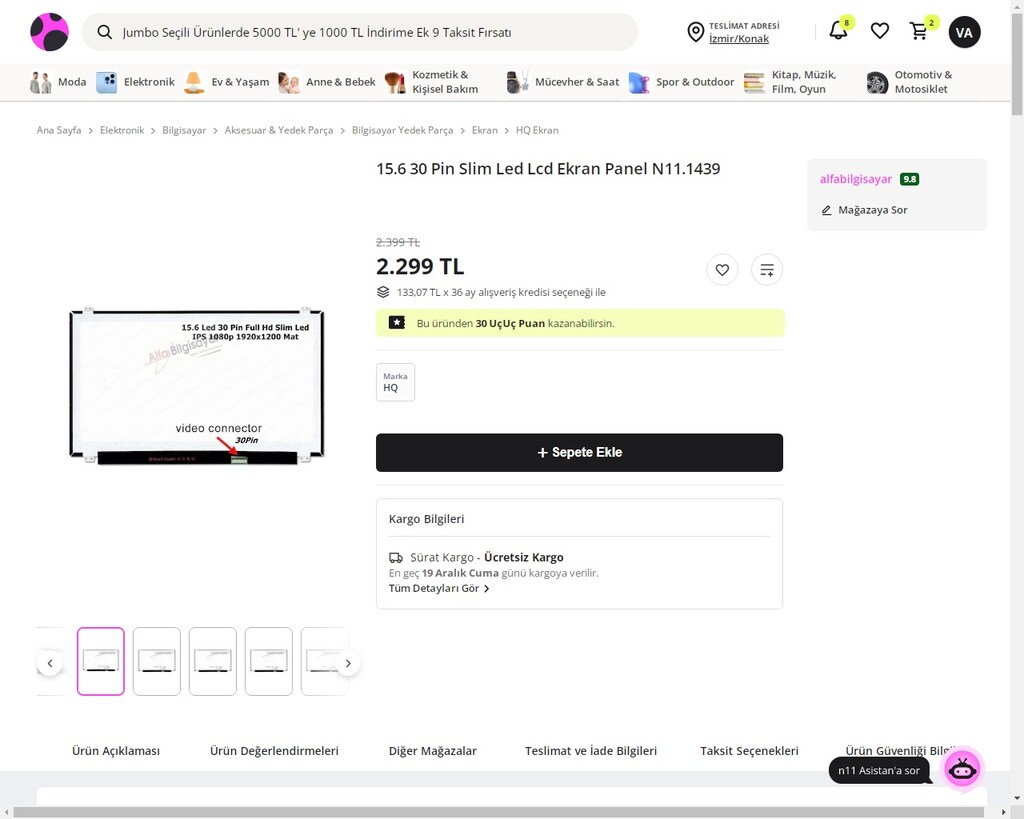The width and height of the screenshot is (1024, 819).
Task: Click the UçUç Puan star icon
Action: (x=397, y=323)
